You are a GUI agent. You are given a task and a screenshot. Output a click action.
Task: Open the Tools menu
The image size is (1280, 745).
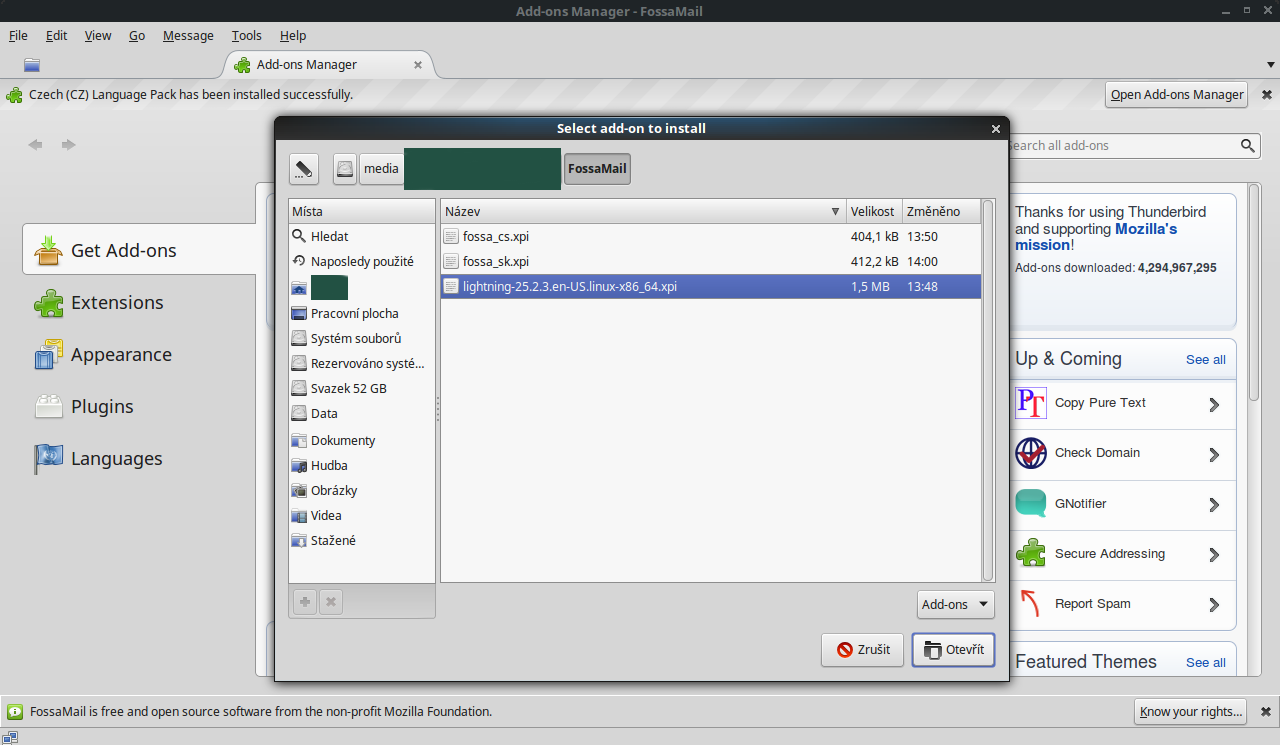point(247,35)
